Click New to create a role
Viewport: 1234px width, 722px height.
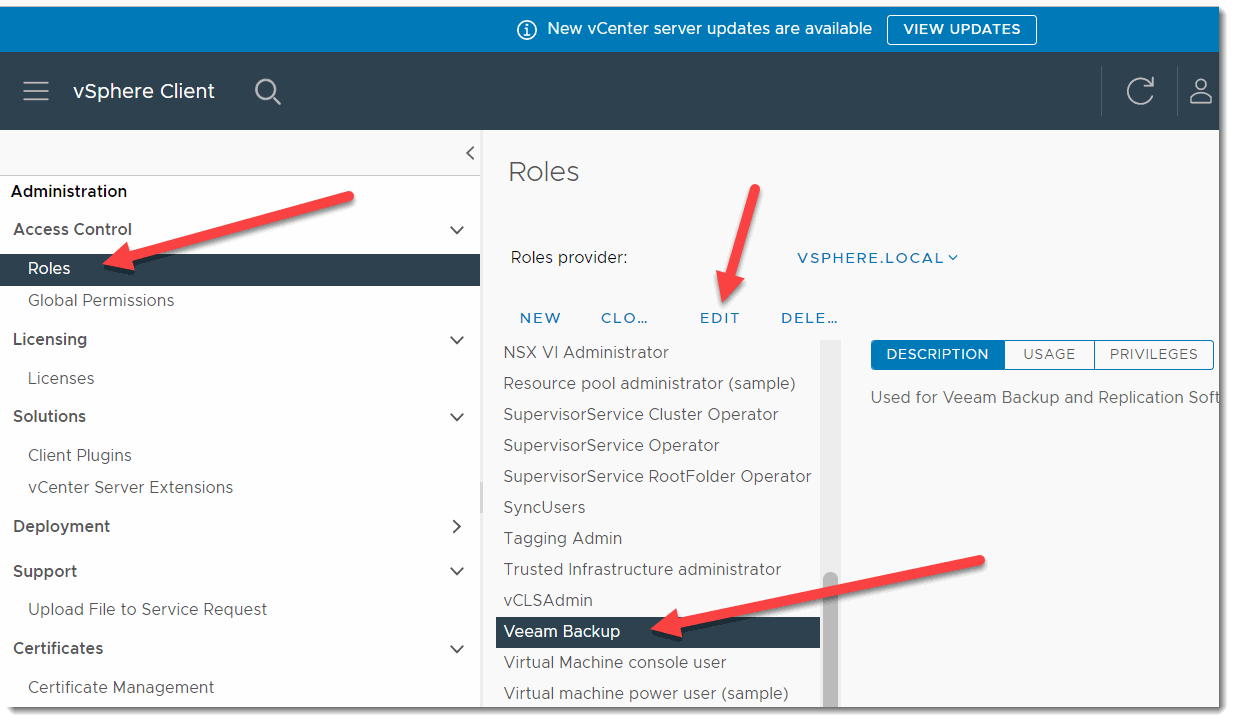(540, 318)
